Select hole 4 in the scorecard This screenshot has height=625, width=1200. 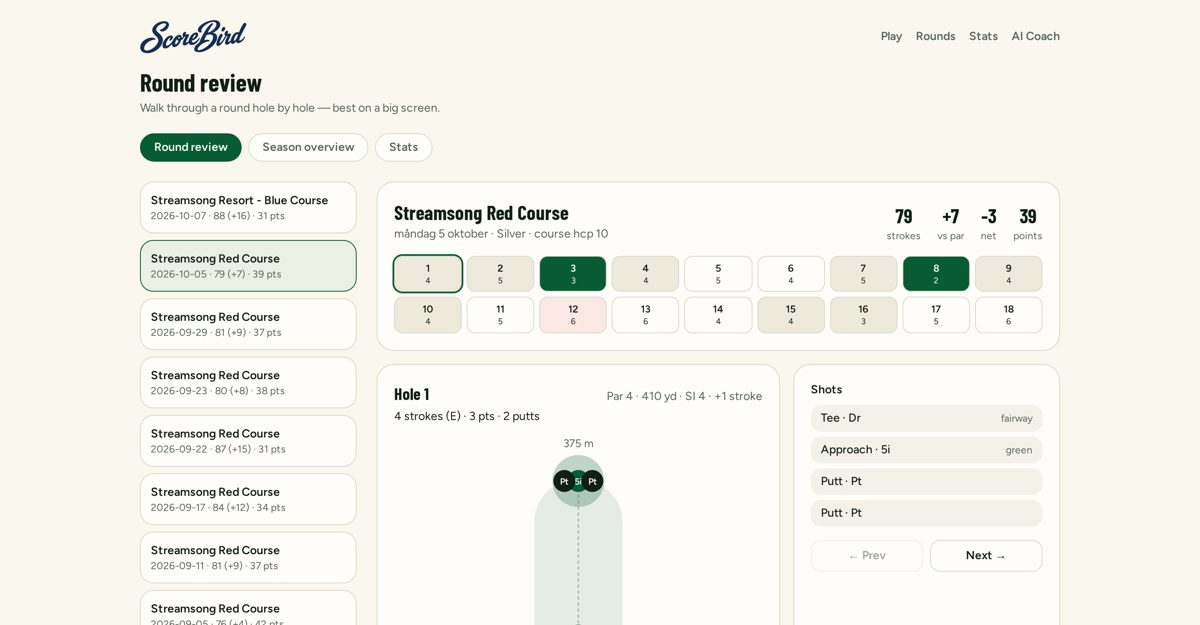click(x=645, y=274)
